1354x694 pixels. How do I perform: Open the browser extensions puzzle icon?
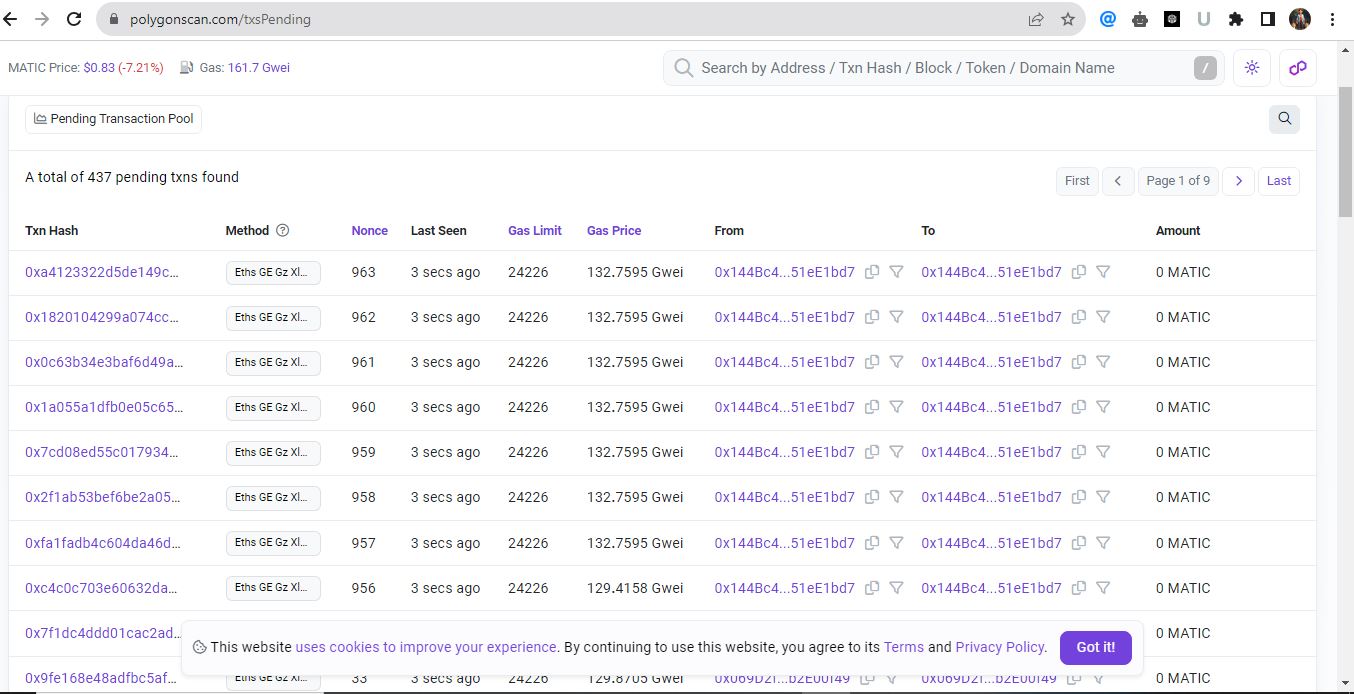pyautogui.click(x=1236, y=19)
